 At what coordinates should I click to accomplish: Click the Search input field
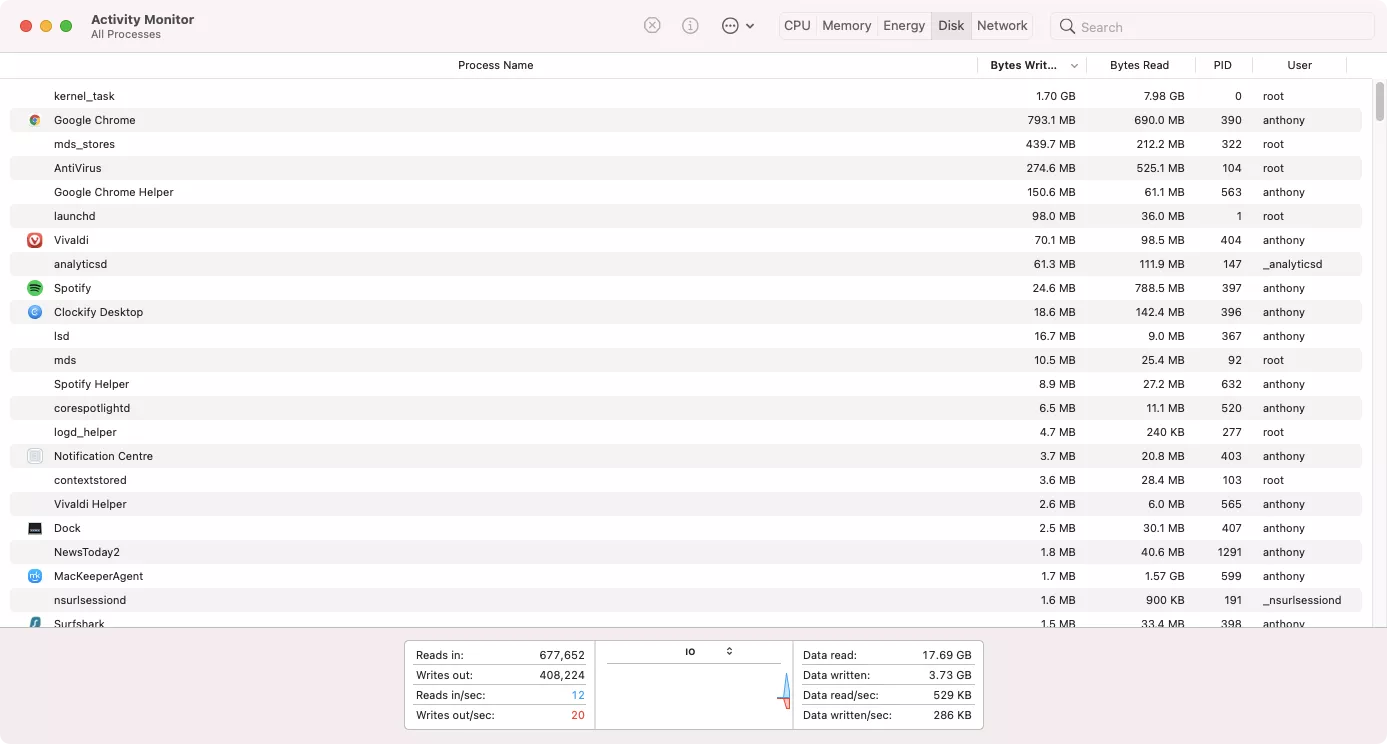(x=1220, y=27)
